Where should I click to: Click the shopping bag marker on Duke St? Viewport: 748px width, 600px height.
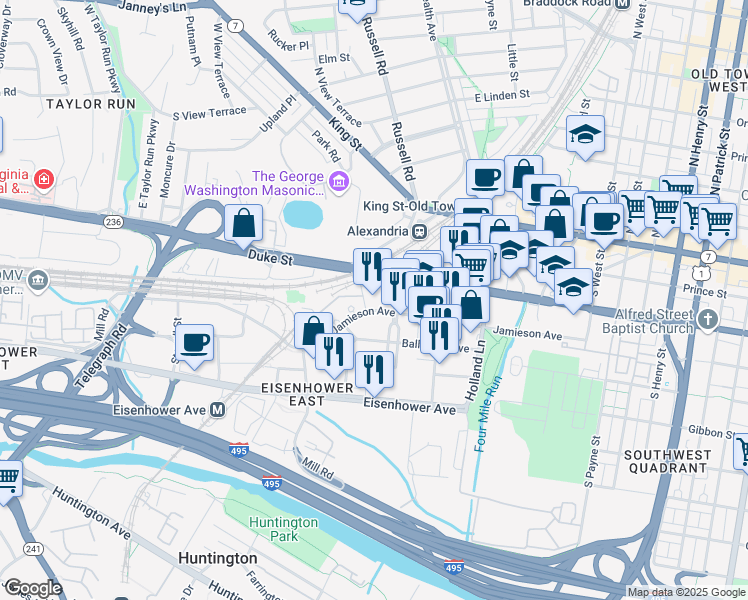pyautogui.click(x=243, y=226)
